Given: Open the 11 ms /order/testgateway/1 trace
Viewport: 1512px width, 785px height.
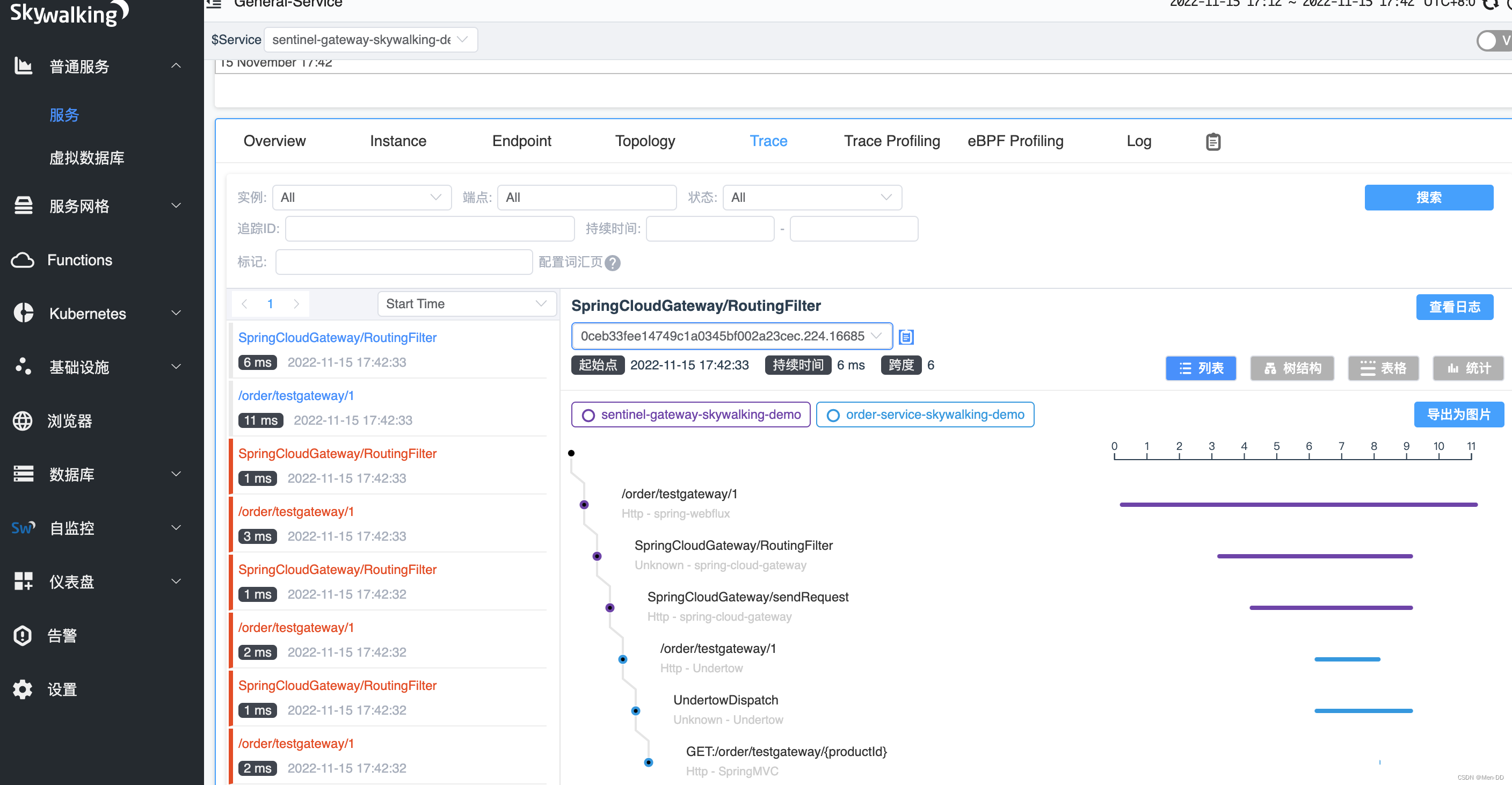Looking at the screenshot, I should tap(387, 408).
